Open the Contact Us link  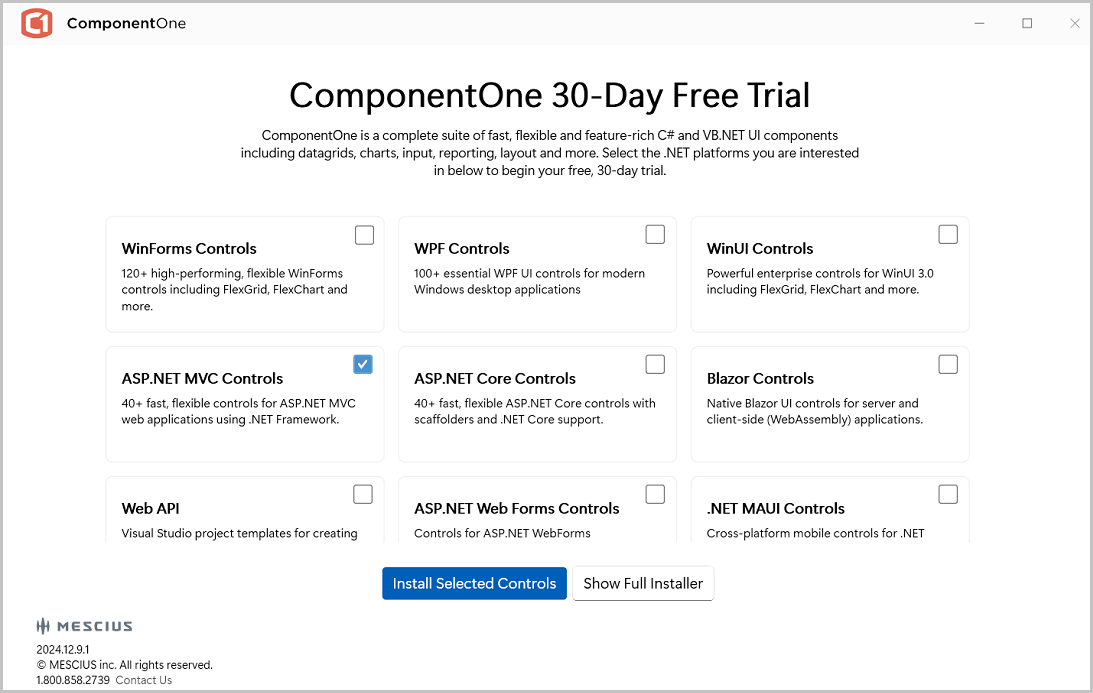pyautogui.click(x=143, y=680)
